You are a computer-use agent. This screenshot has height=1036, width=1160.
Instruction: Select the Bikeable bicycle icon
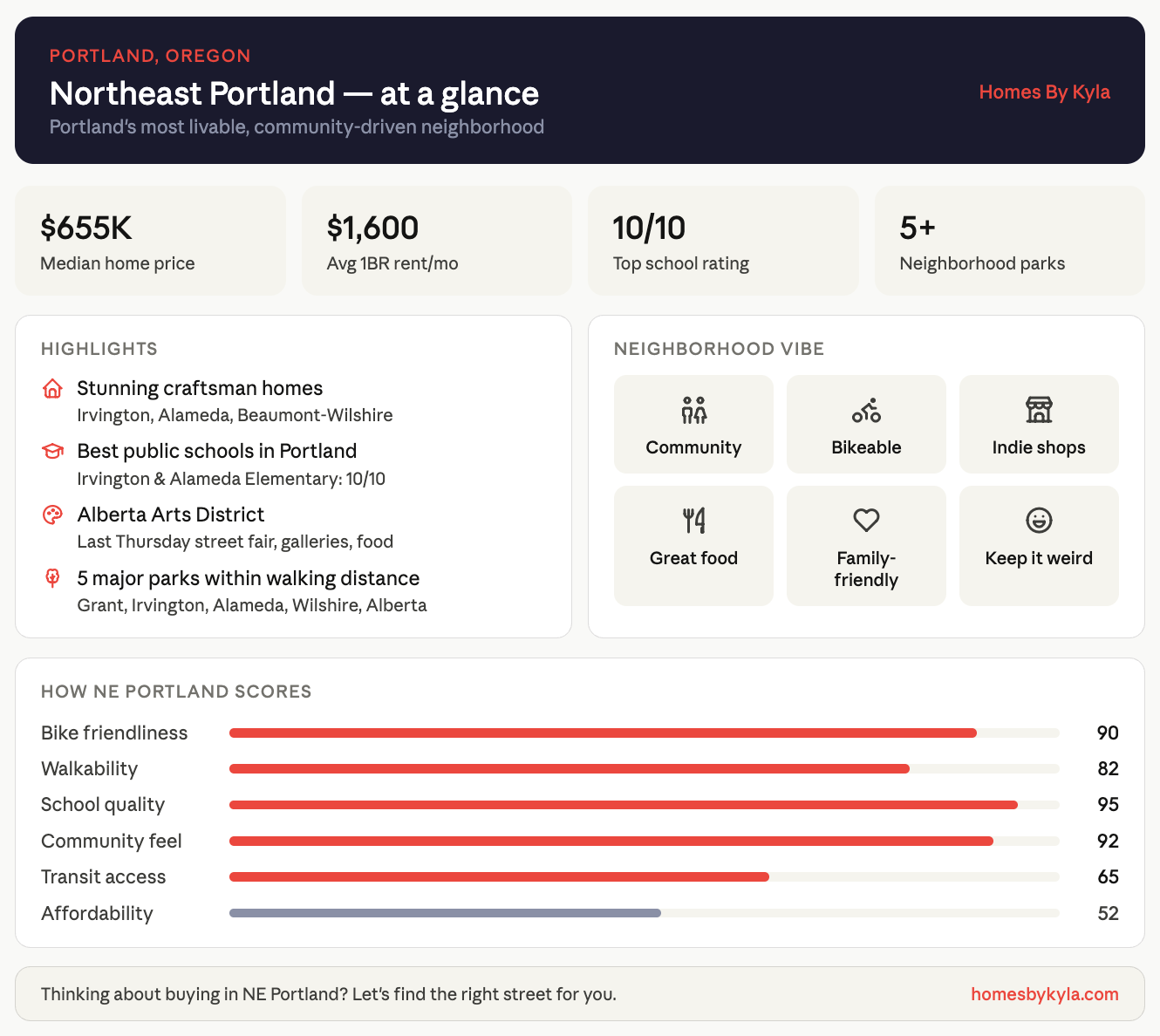(866, 410)
